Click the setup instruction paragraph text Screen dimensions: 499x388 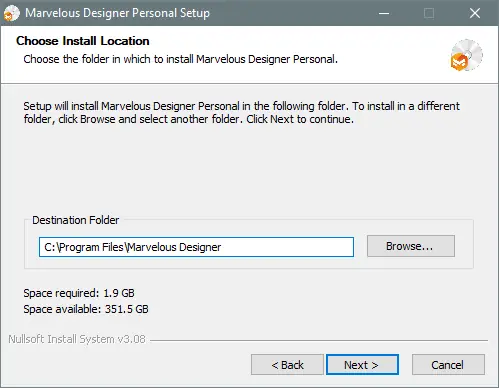(x=241, y=113)
